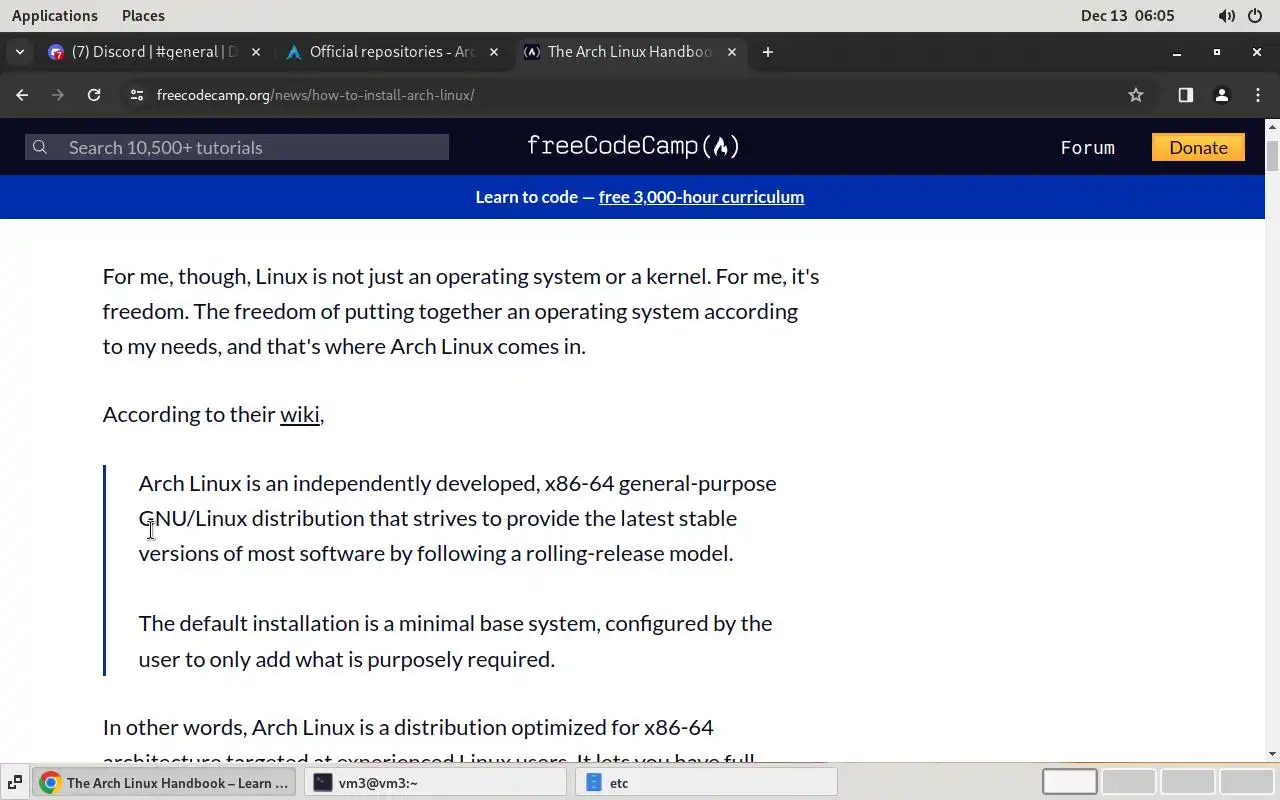Click the Search 10,500+ tutorials field
The height and width of the screenshot is (800, 1280).
[x=237, y=147]
